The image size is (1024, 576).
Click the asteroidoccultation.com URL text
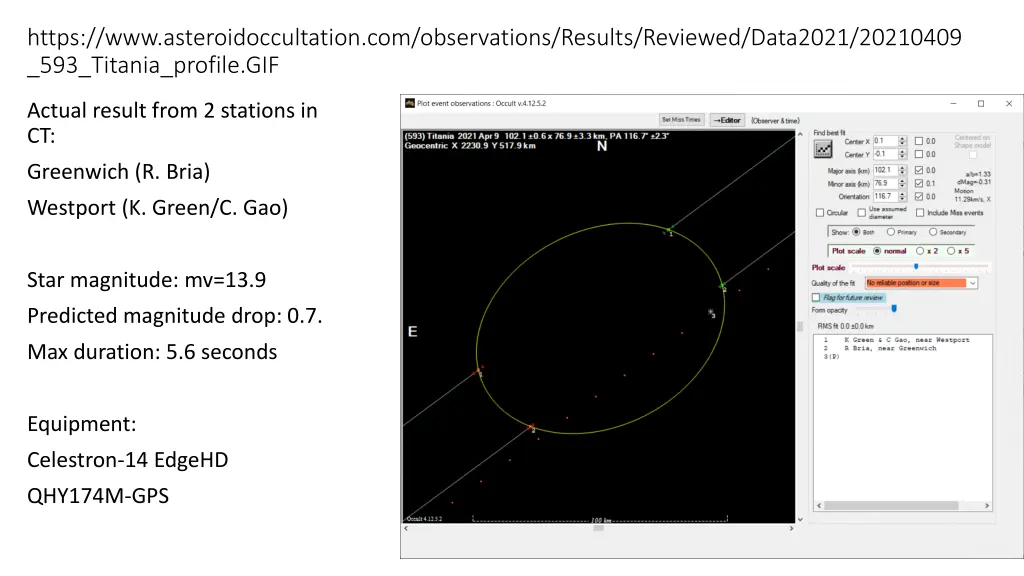coord(494,51)
